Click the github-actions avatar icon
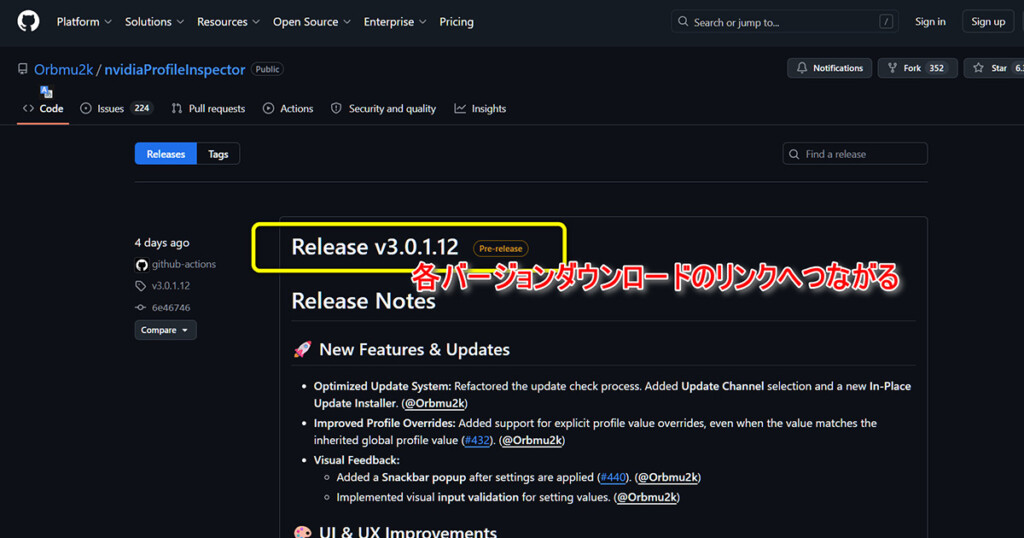 point(141,264)
